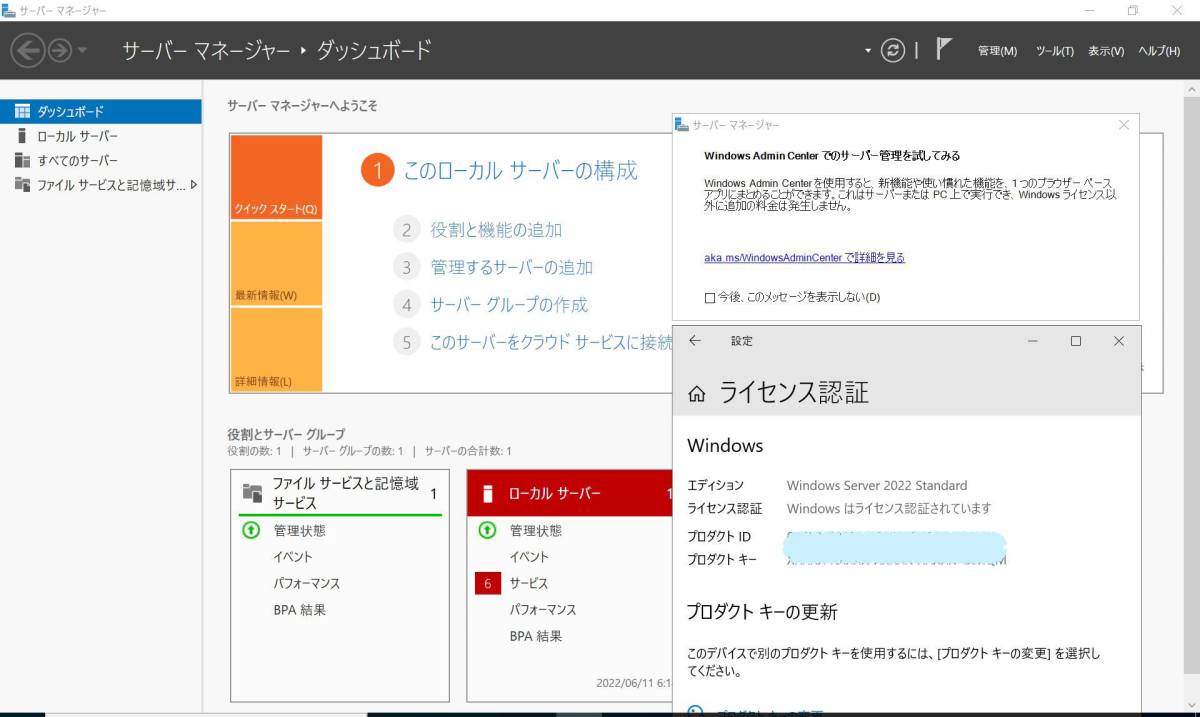Click イベント in the file services tile
1200x717 pixels.
coord(293,557)
